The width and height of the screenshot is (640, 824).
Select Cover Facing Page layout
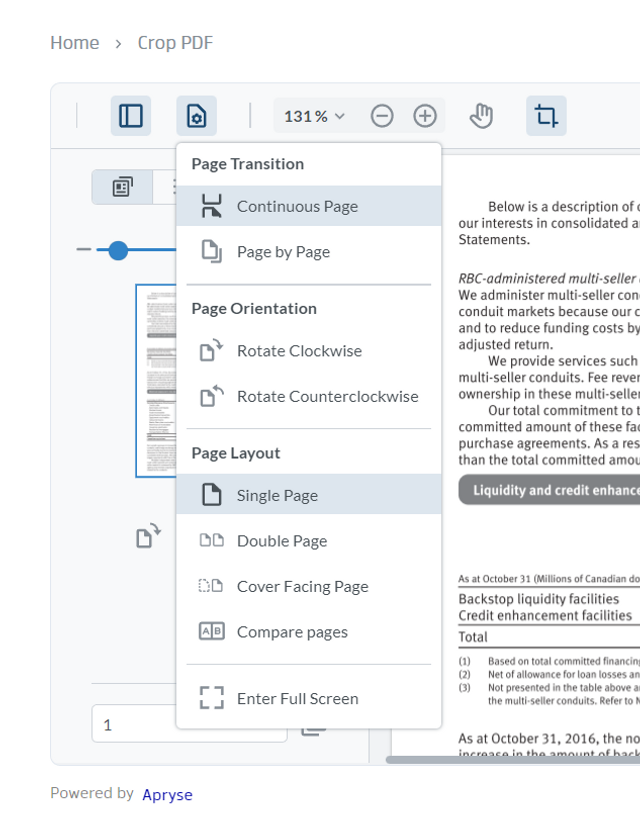309,586
